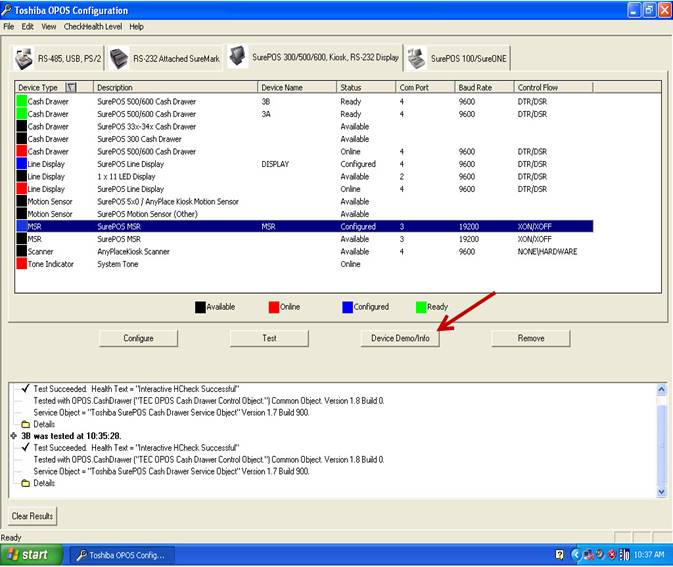673x567 pixels.
Task: Click the Details folder icon under 3B test
Action: point(25,483)
